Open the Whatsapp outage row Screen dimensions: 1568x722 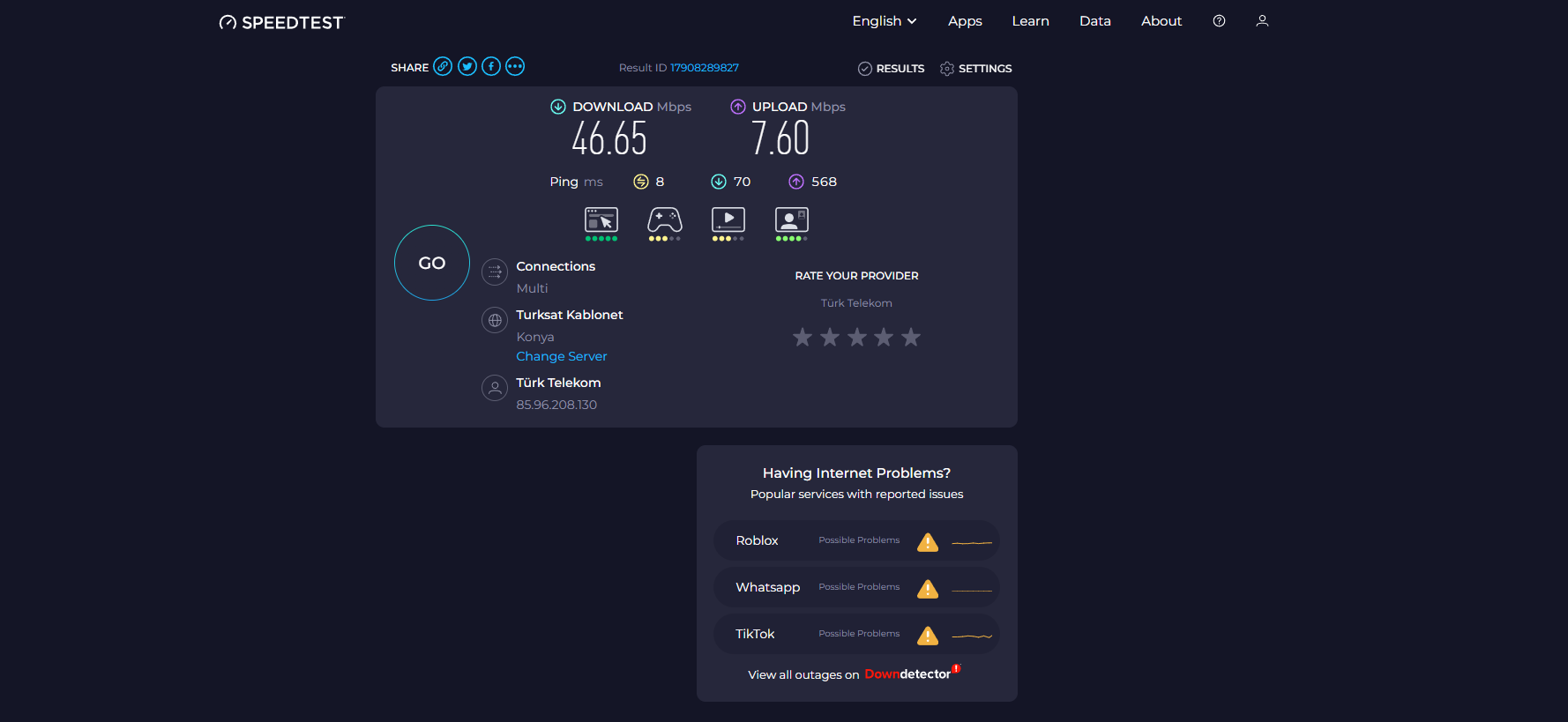856,587
